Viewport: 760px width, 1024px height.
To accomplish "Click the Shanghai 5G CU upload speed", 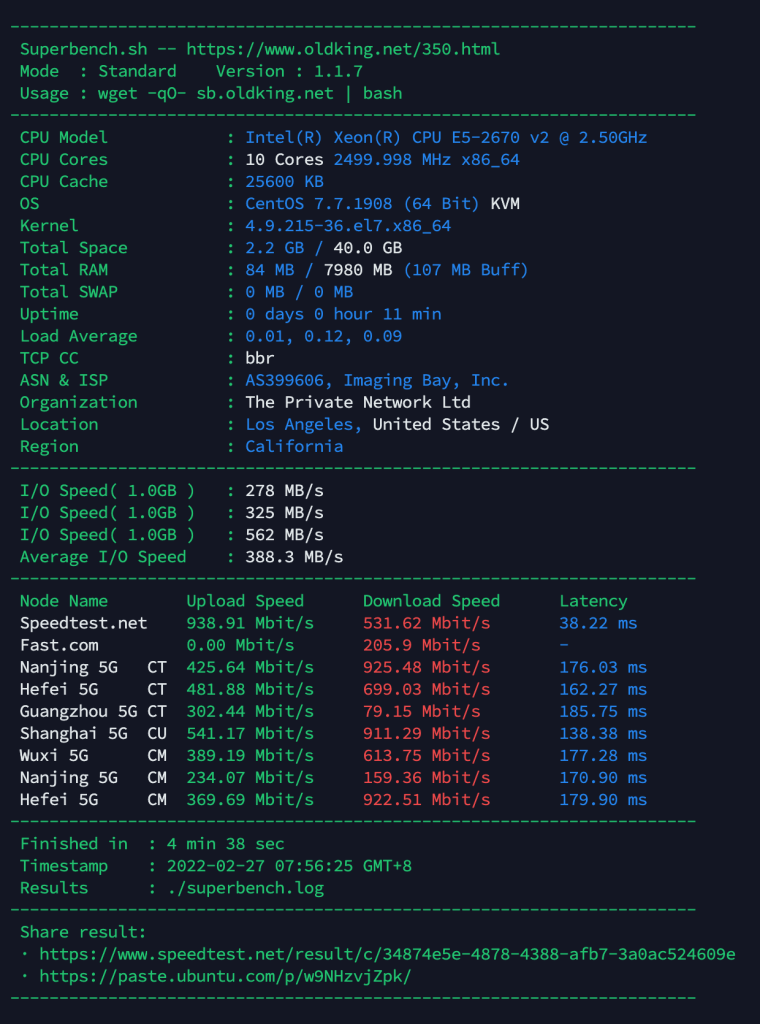I will 250,733.
